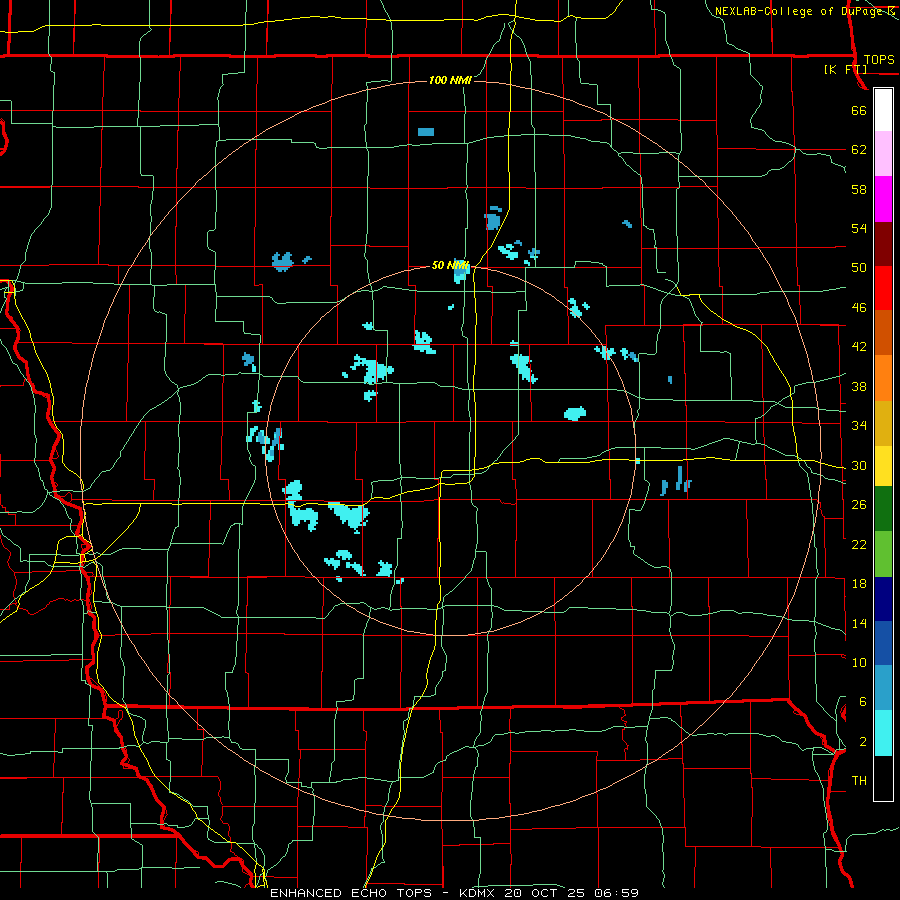The width and height of the screenshot is (900, 900).
Task: Click the 50 NMI range ring label
Action: coord(450,265)
